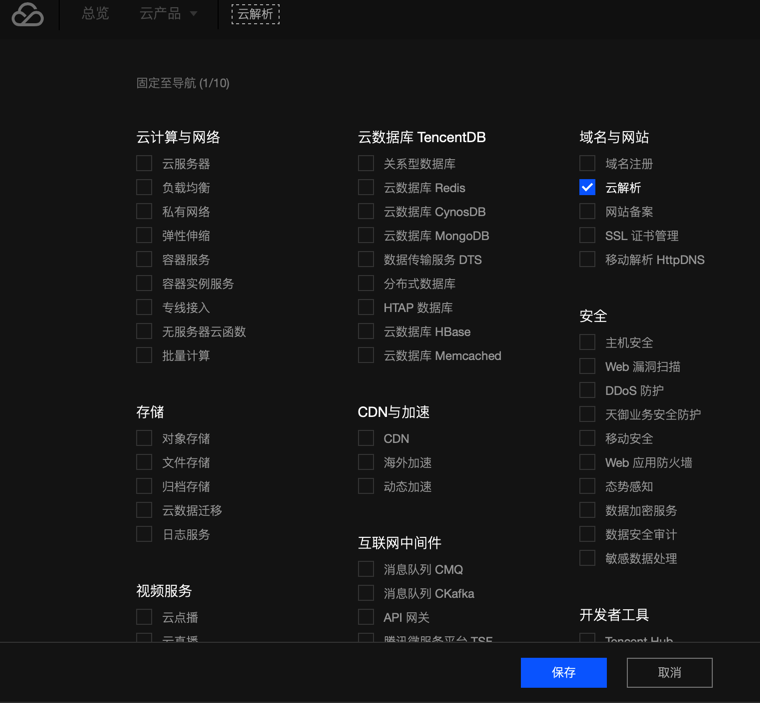Select API 网关 checkbox
This screenshot has width=760, height=703.
click(366, 617)
